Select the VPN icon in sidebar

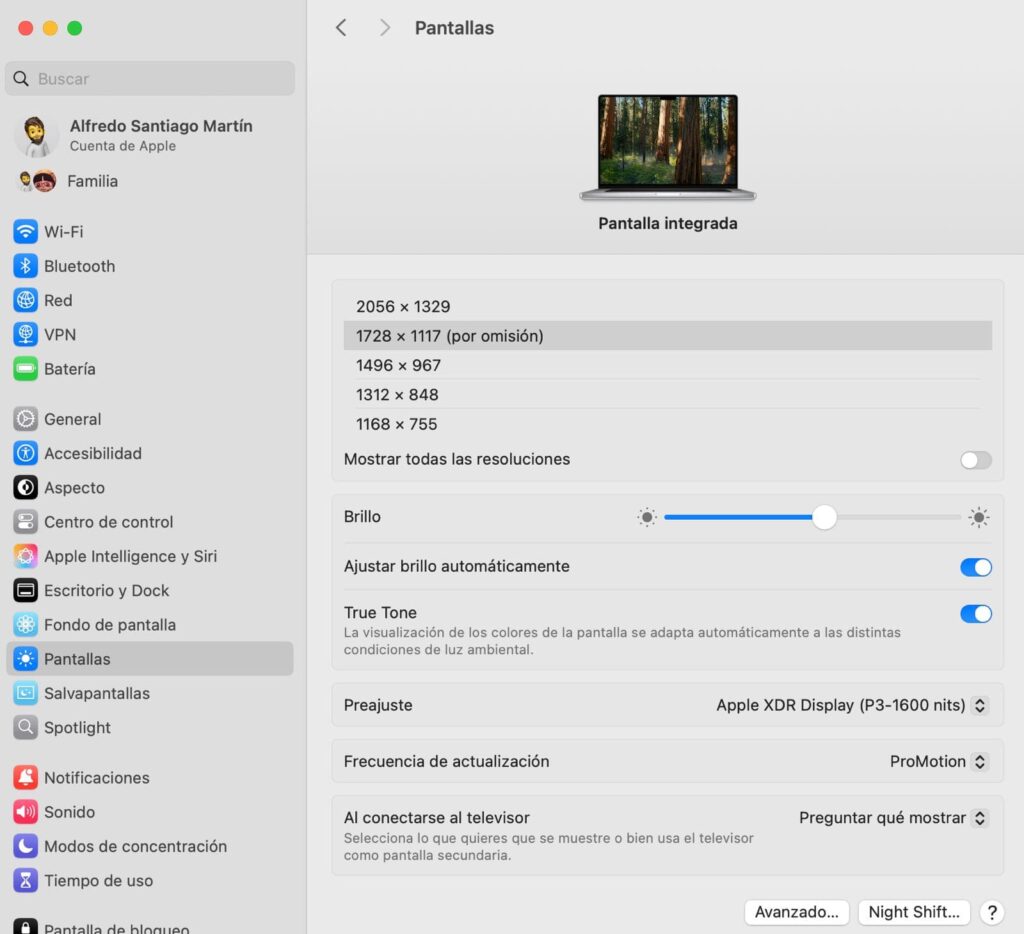25,334
